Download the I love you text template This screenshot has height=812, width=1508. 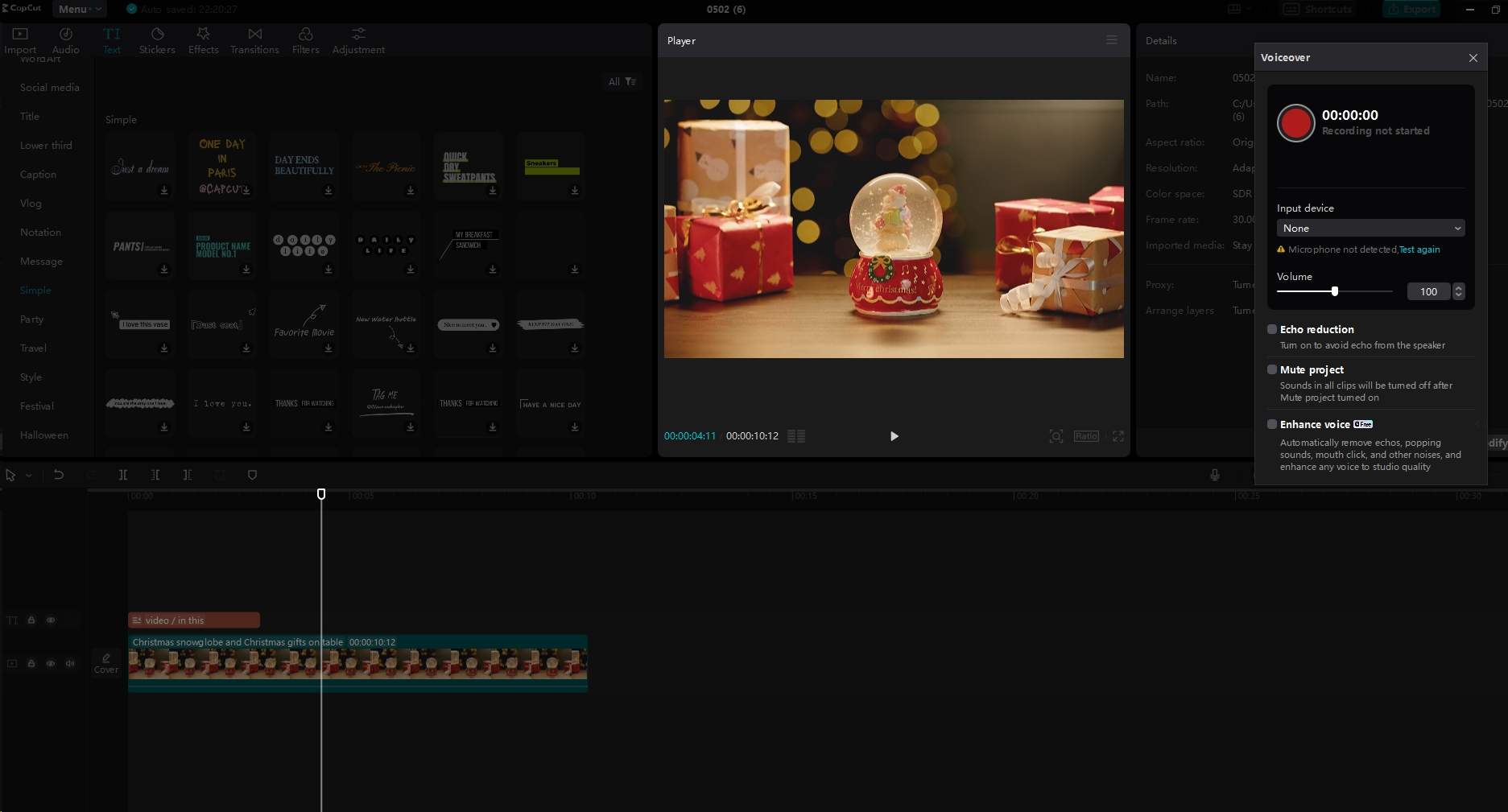click(246, 427)
